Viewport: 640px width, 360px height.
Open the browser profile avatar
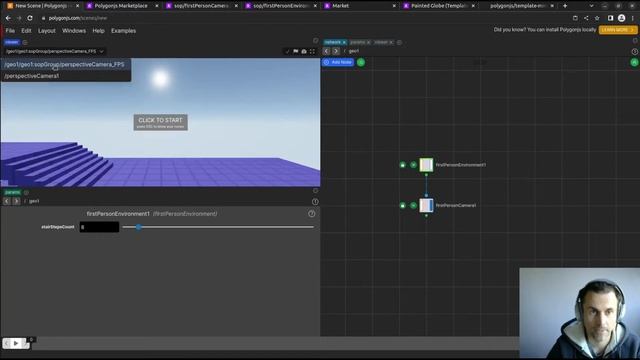click(x=621, y=18)
